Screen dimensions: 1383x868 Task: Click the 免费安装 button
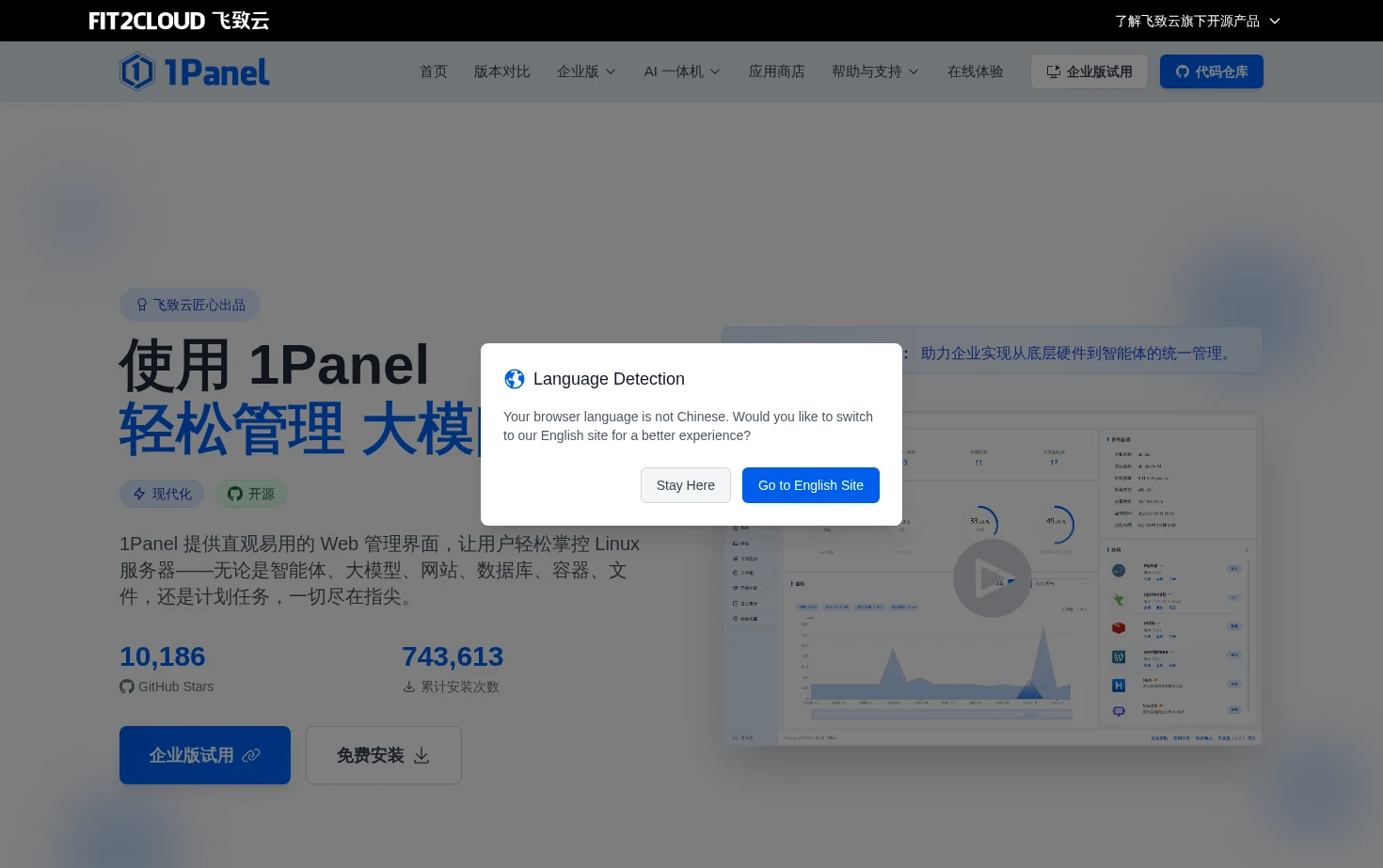point(384,755)
